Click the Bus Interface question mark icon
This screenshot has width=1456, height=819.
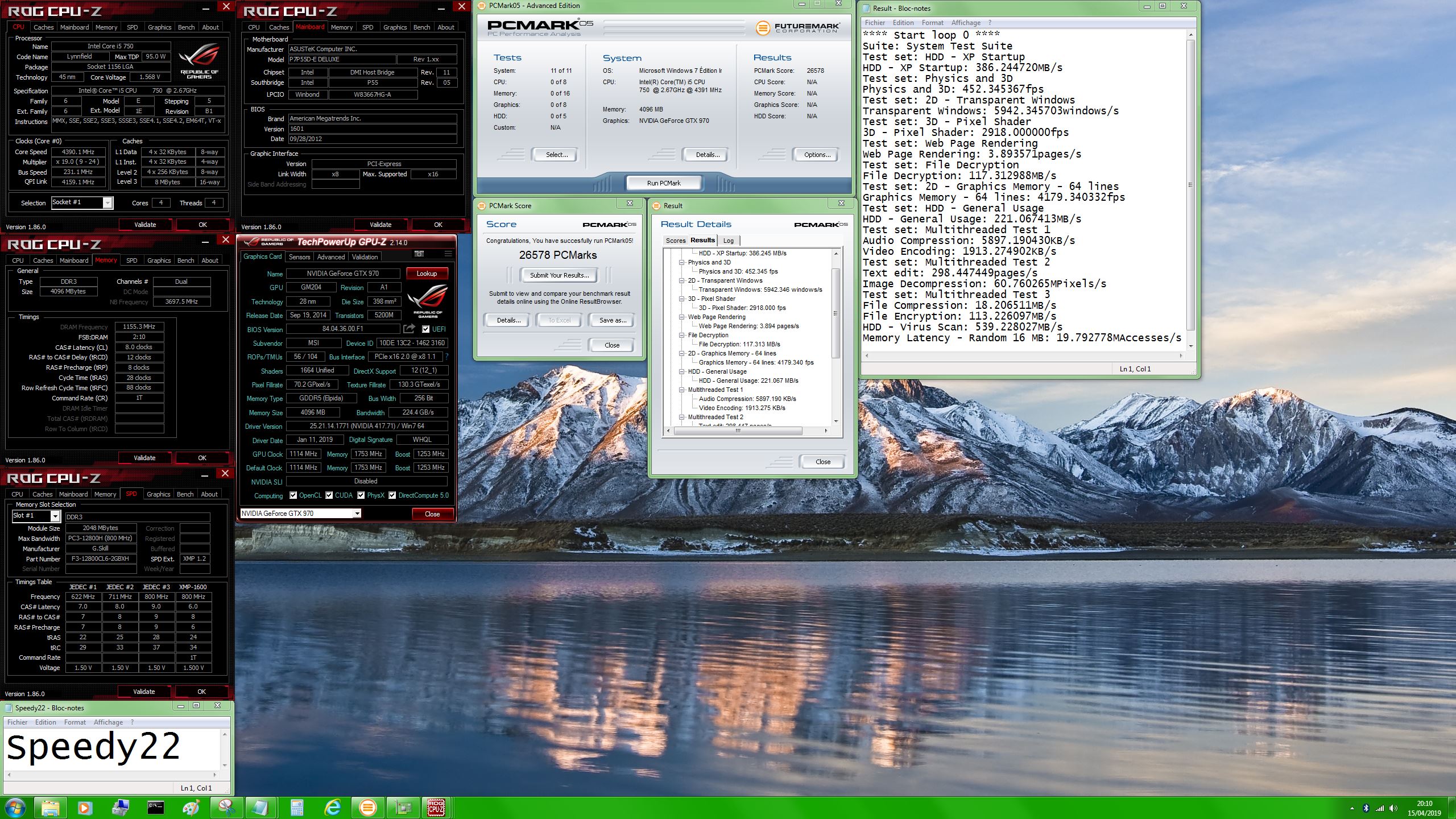coord(446,357)
